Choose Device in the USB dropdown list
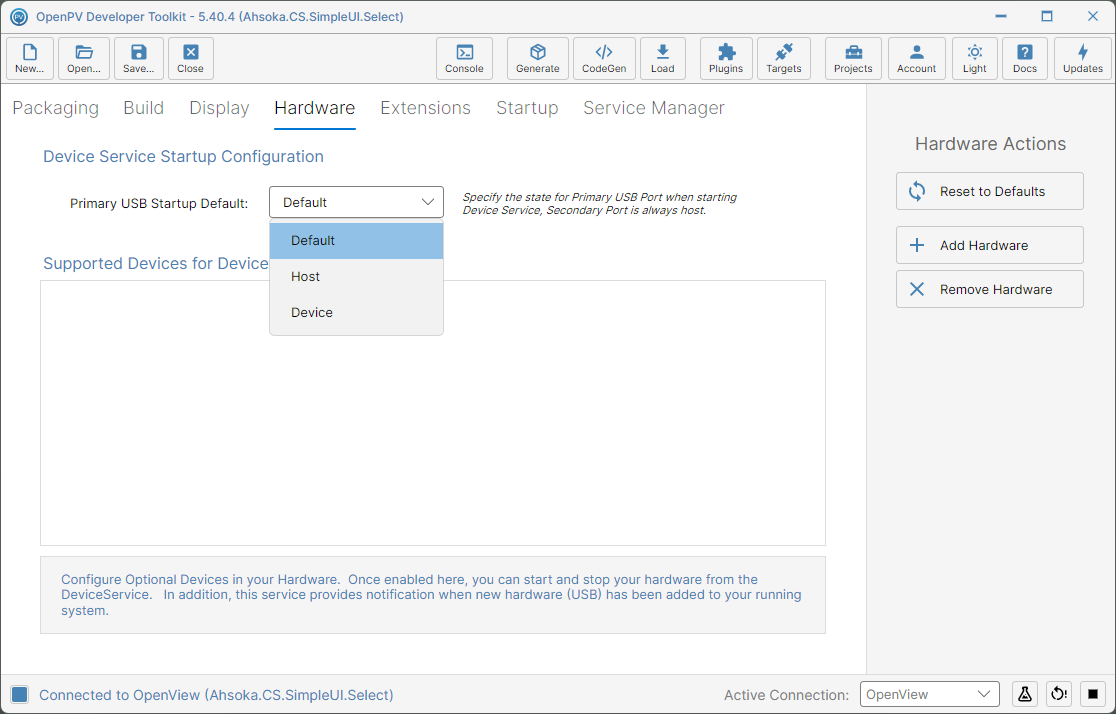The image size is (1116, 714). (357, 313)
